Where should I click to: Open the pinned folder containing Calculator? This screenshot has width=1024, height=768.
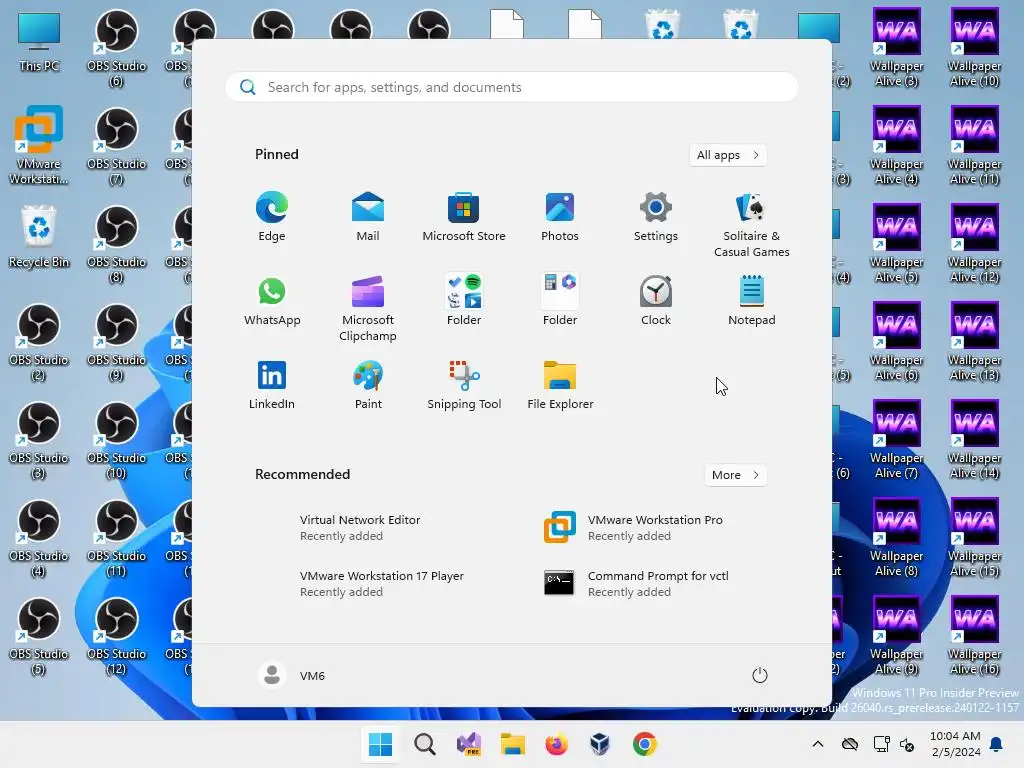(560, 300)
